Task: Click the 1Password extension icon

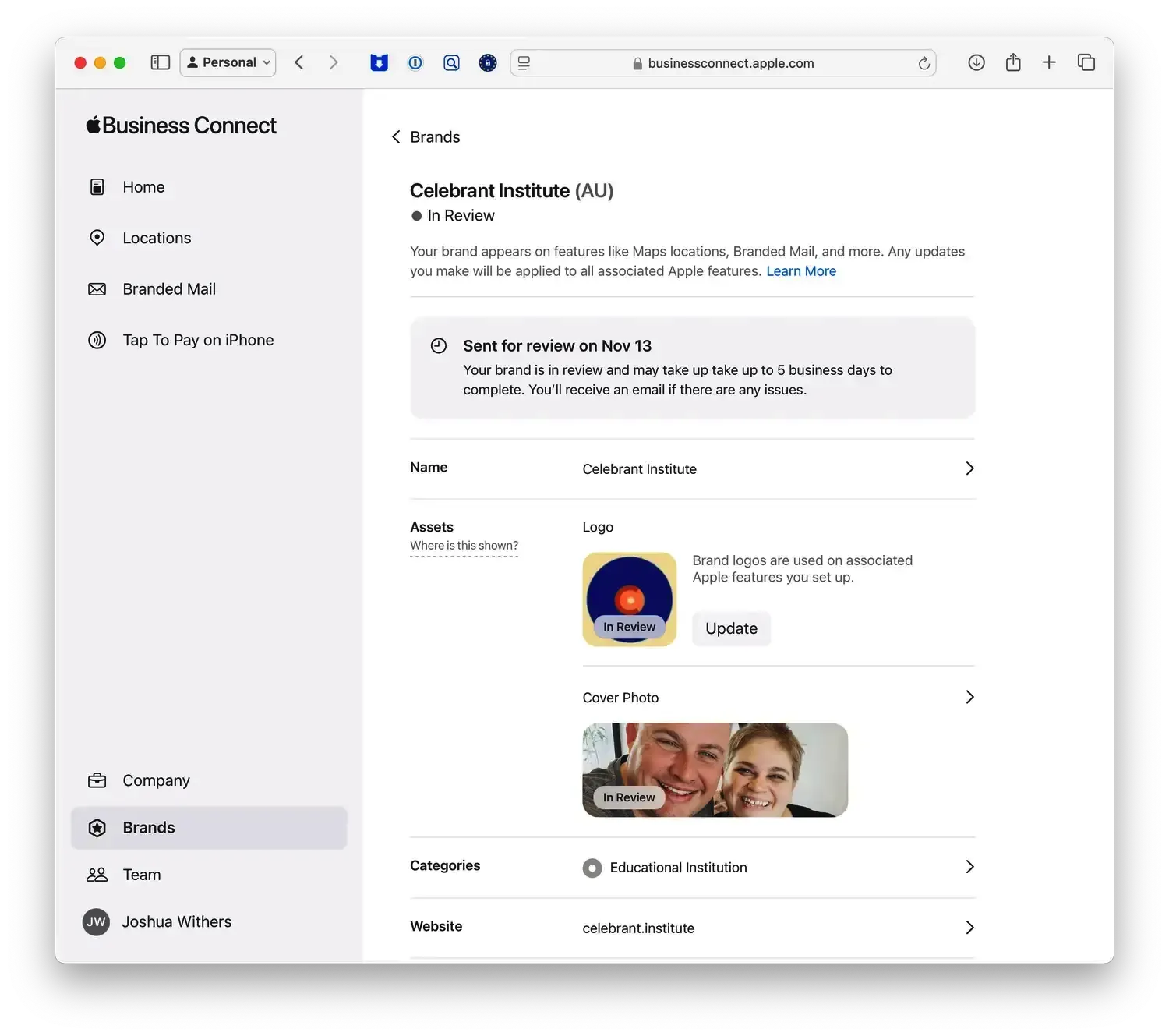Action: coord(415,63)
